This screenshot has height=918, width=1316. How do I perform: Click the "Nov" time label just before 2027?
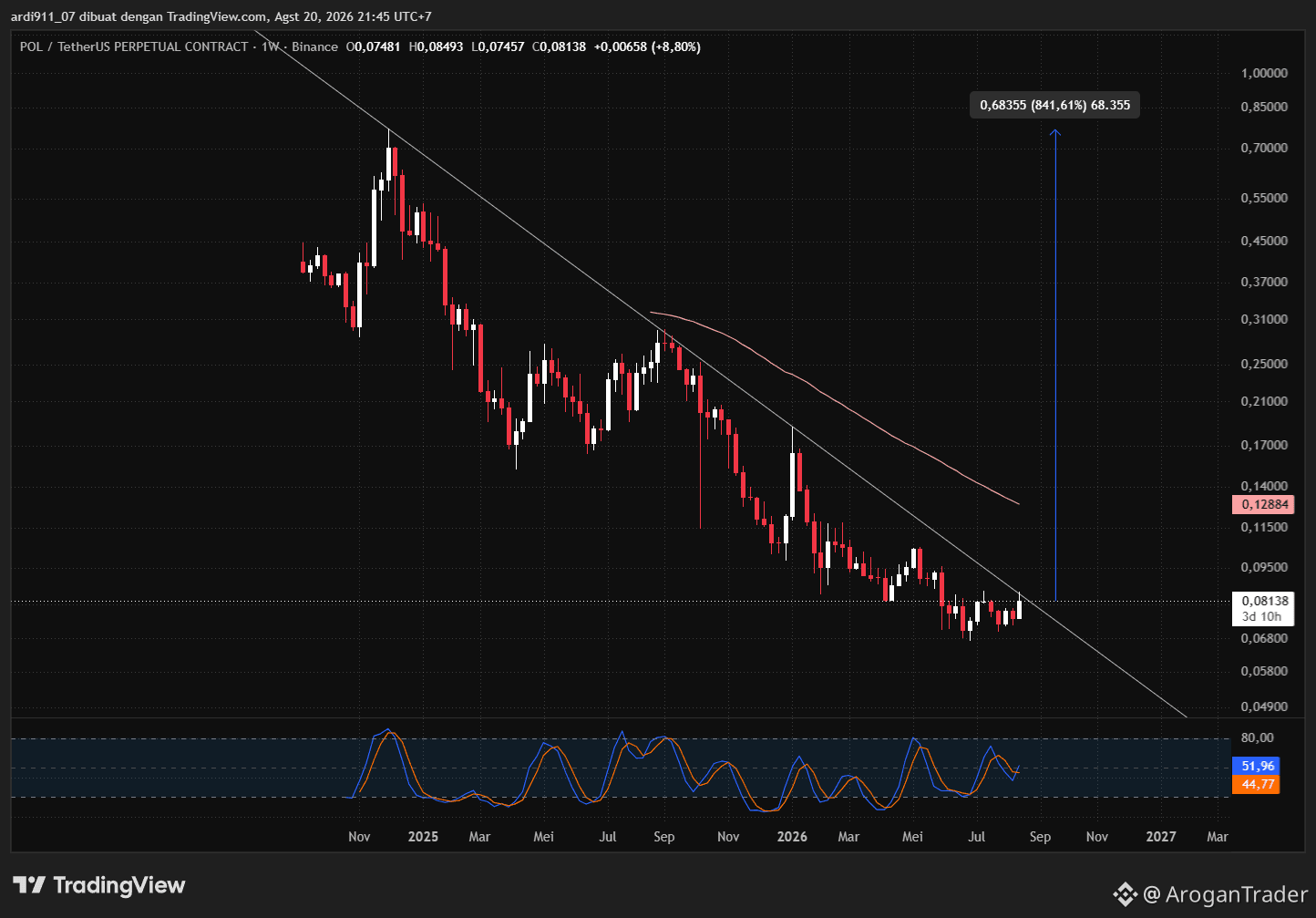tap(1097, 837)
